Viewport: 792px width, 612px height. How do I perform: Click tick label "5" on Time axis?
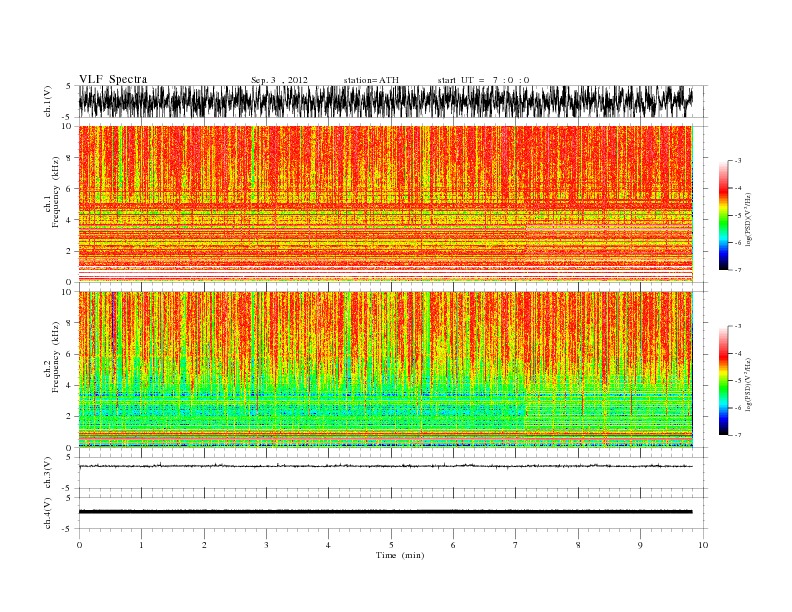pos(391,545)
